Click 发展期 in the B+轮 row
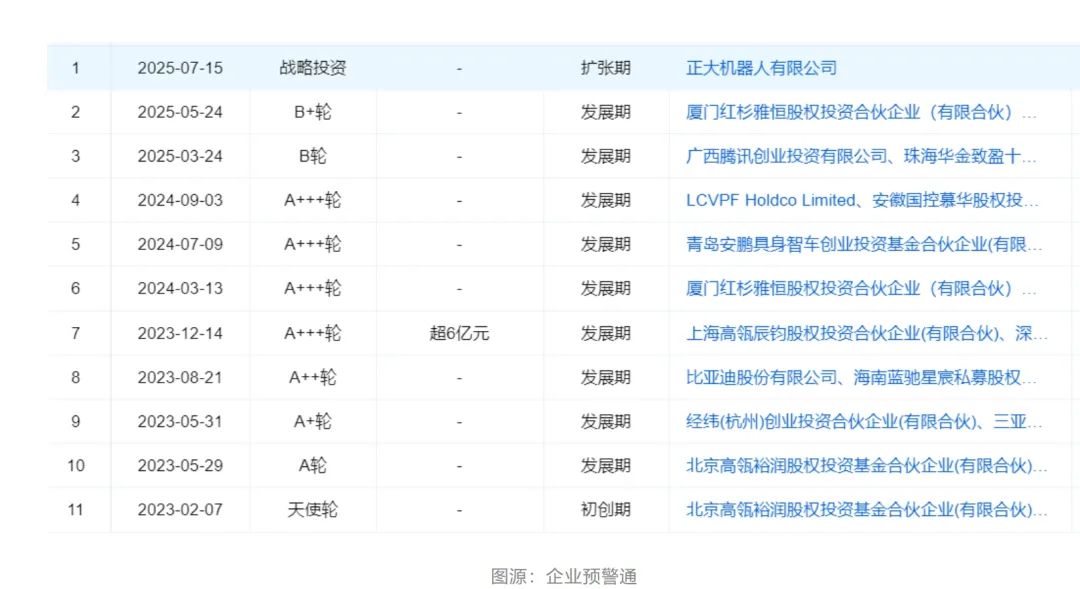This screenshot has width=1080, height=589. point(605,112)
